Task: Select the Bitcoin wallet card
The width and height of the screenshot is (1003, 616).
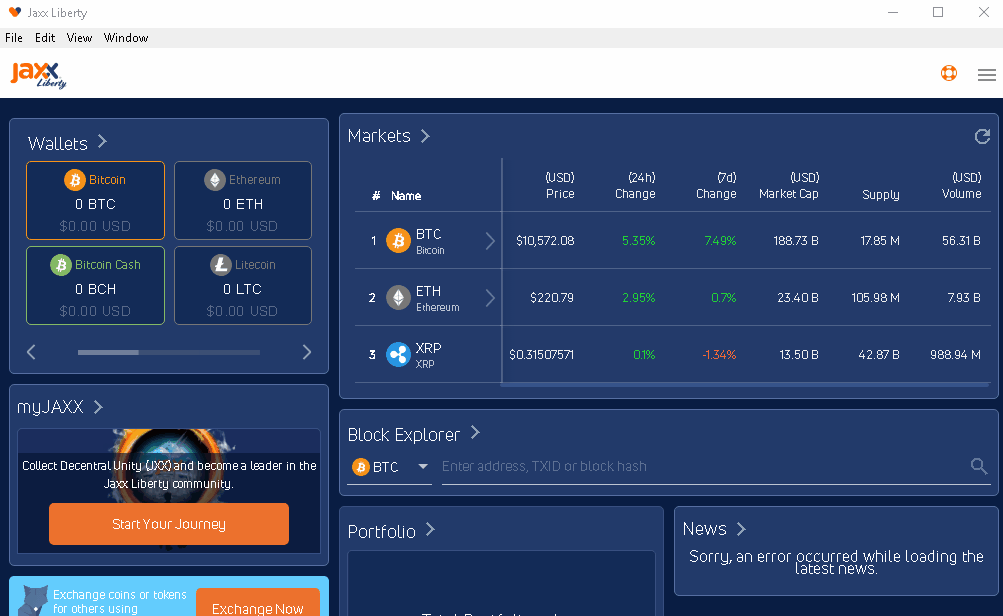Action: pos(95,200)
